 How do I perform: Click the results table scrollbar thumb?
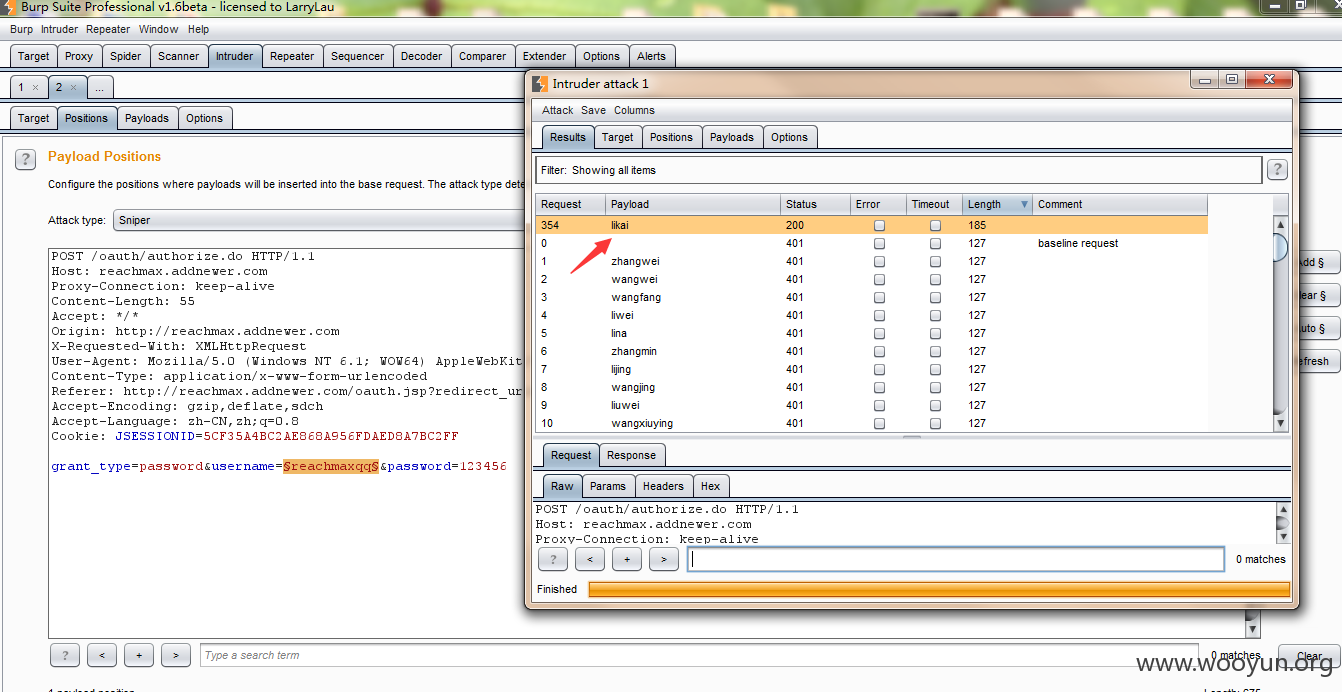[x=1280, y=247]
